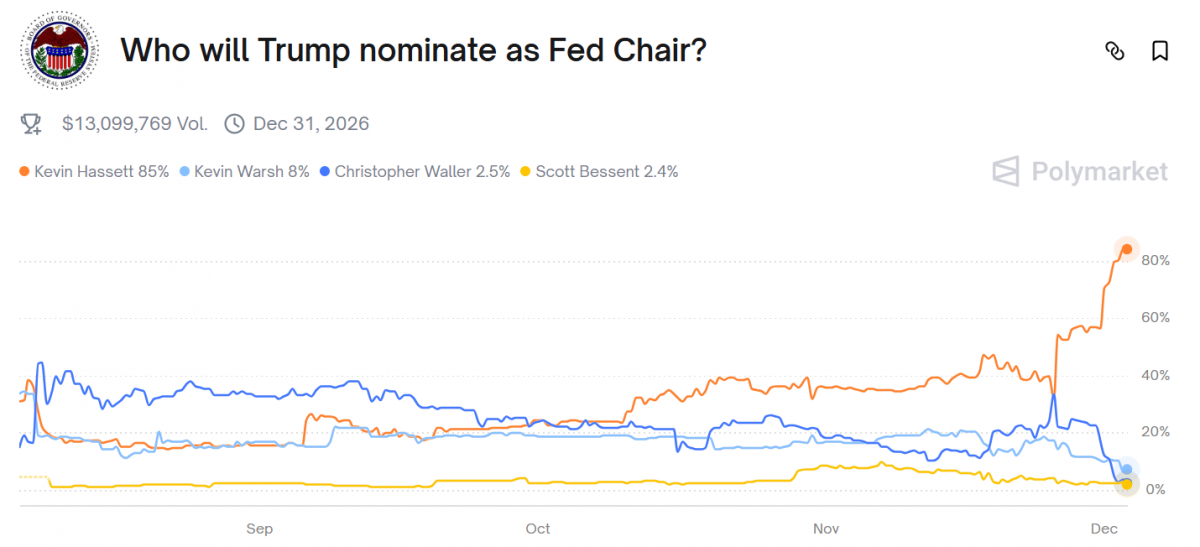Click the clock icon beside the end date
Image resolution: width=1200 pixels, height=547 pixels.
[x=234, y=124]
